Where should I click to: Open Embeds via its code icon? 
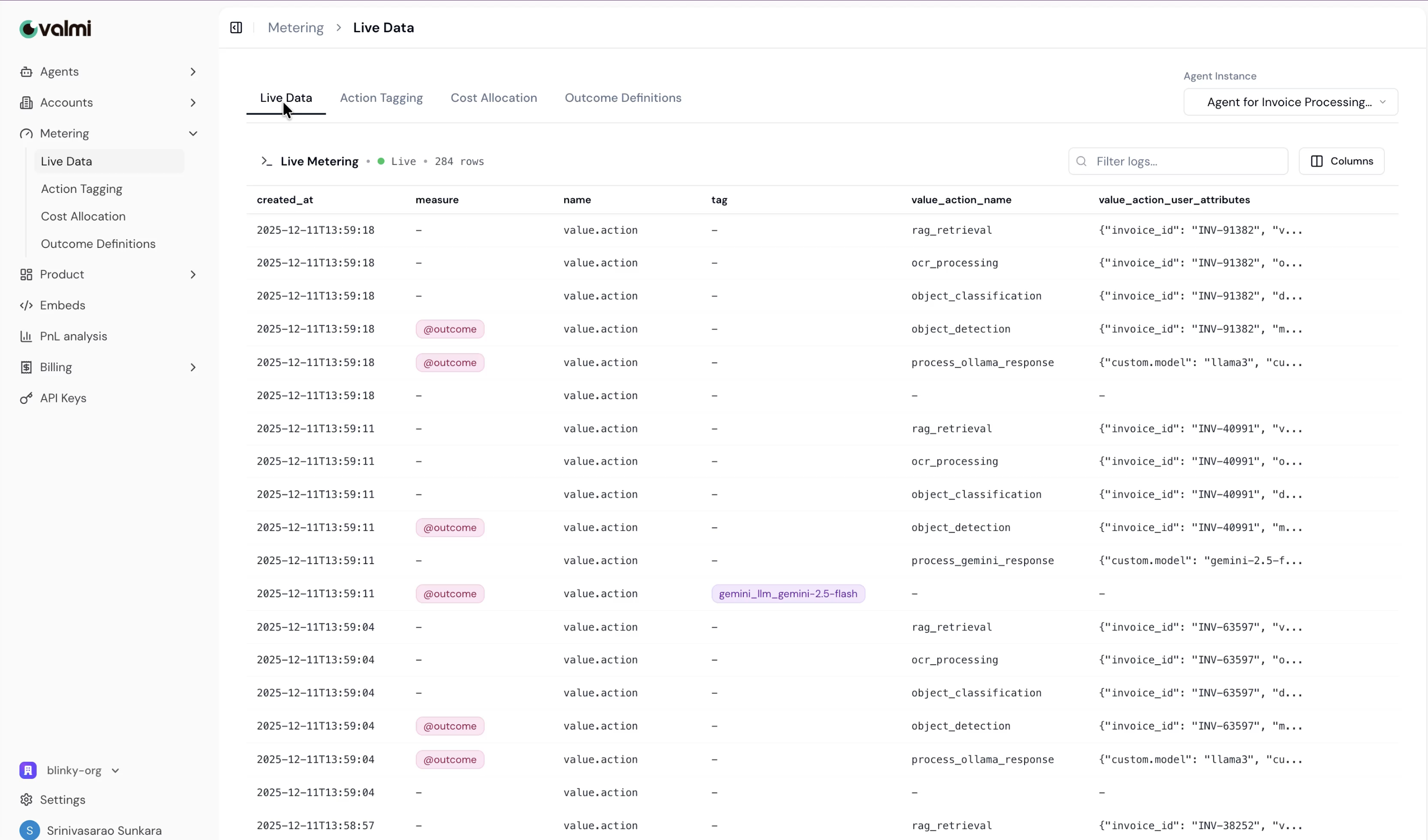tap(26, 305)
